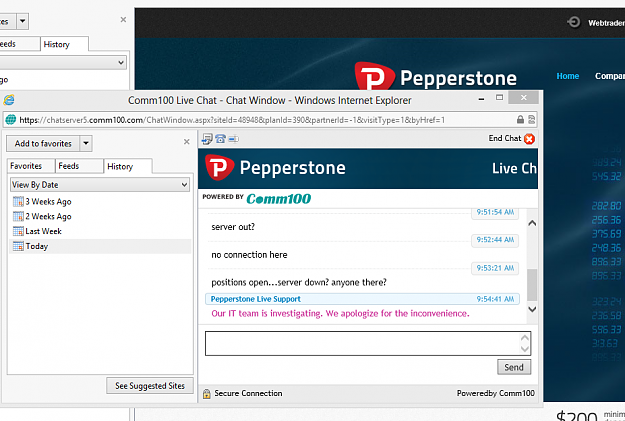Click the globe site icon before the URL
This screenshot has width=625, height=421.
coord(11,120)
